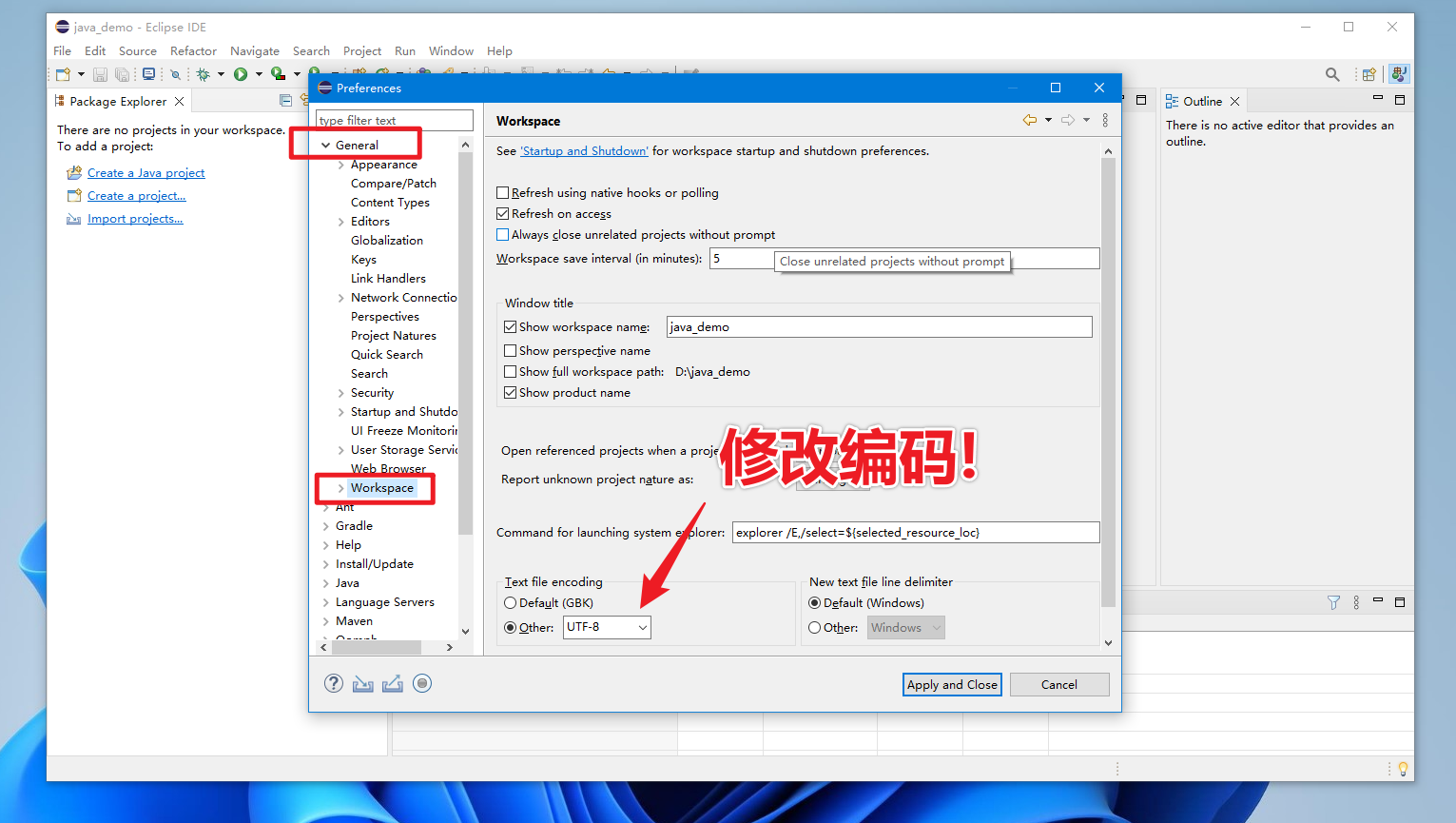This screenshot has height=823, width=1456.
Task: Open the Window menu
Action: pyautogui.click(x=451, y=50)
